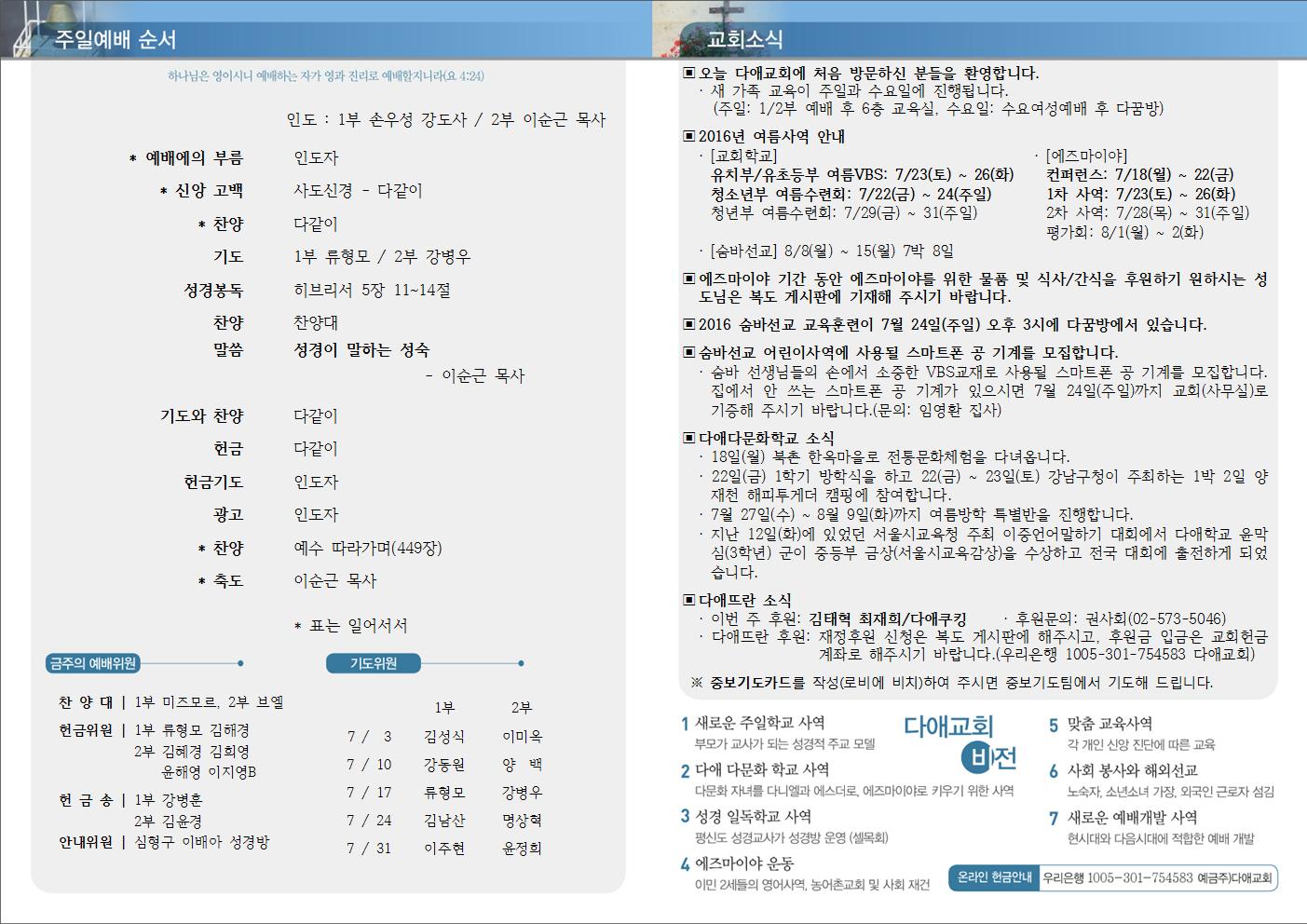Click the 온라인 헌금안내 label
The height and width of the screenshot is (924, 1307).
994,877
